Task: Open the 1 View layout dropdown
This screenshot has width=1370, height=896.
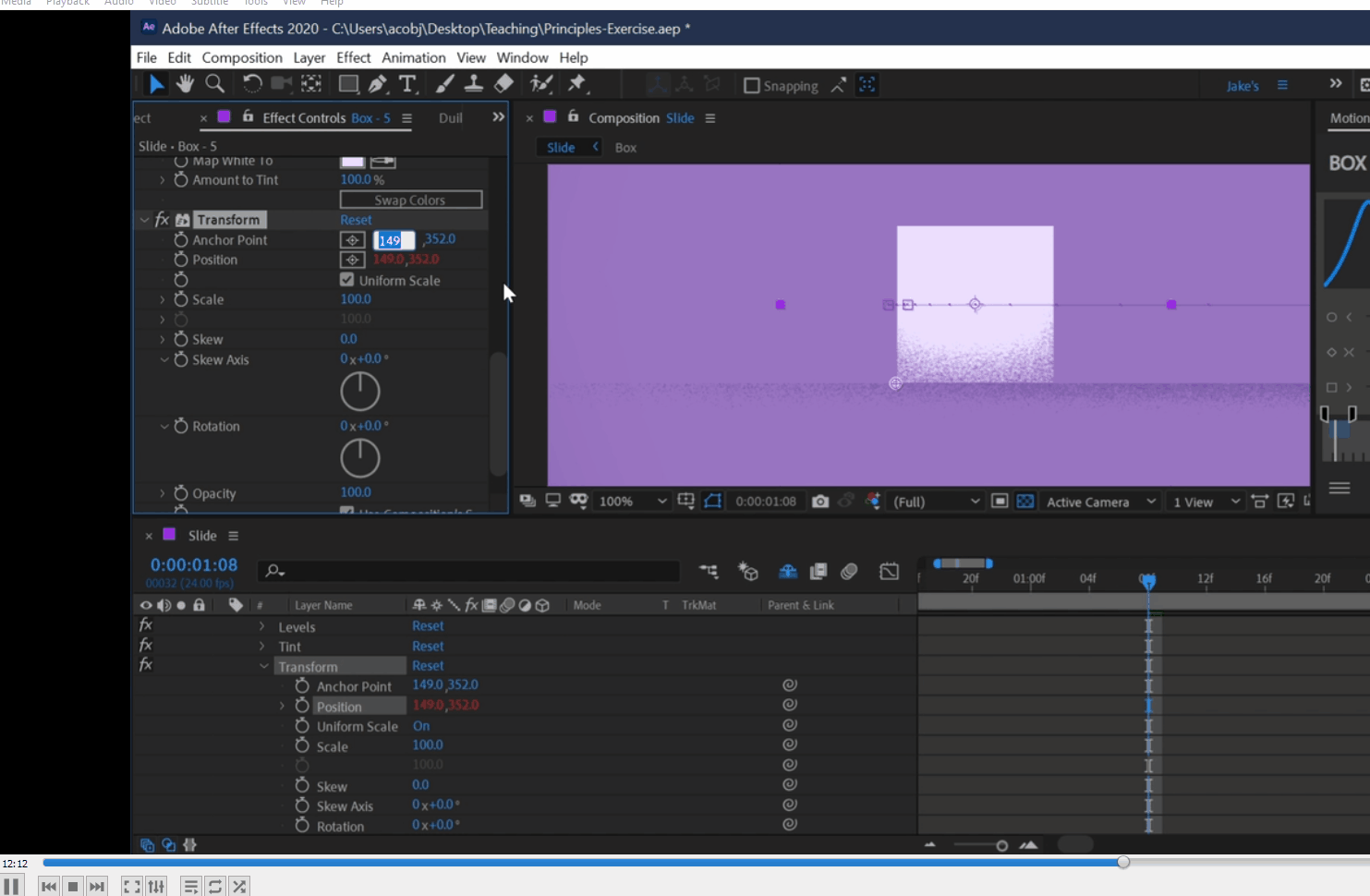Action: coord(1206,502)
